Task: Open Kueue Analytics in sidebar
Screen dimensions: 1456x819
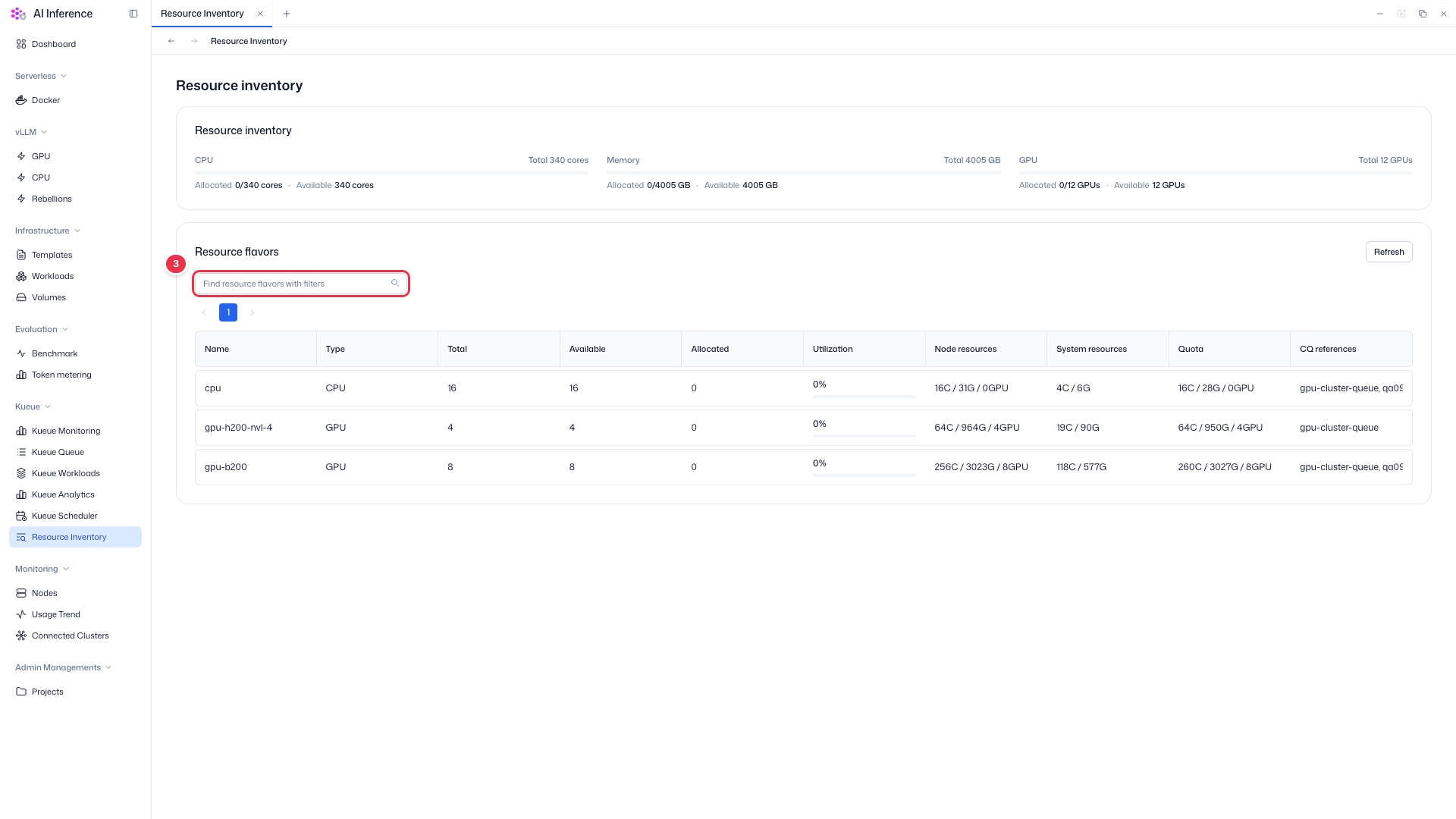Action: pyautogui.click(x=75, y=494)
